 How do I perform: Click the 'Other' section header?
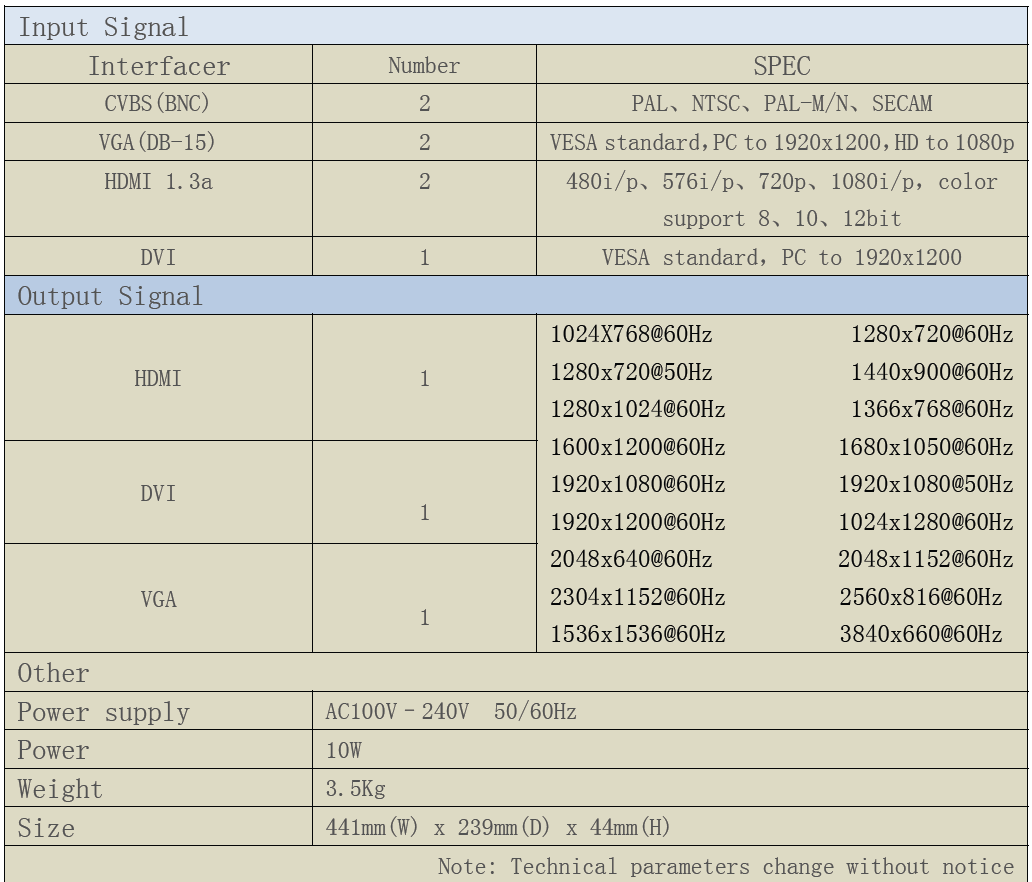click(x=516, y=673)
